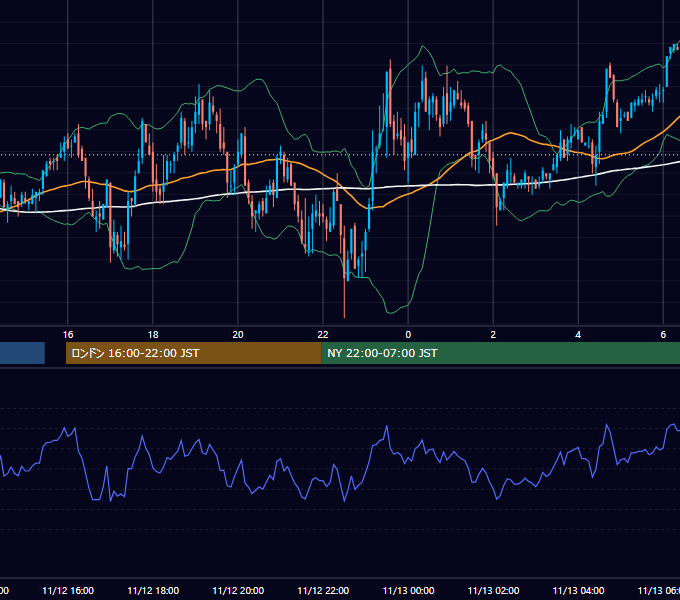The height and width of the screenshot is (600, 680).
Task: Click the hour label 20 on the price chart axis
Action: click(238, 335)
